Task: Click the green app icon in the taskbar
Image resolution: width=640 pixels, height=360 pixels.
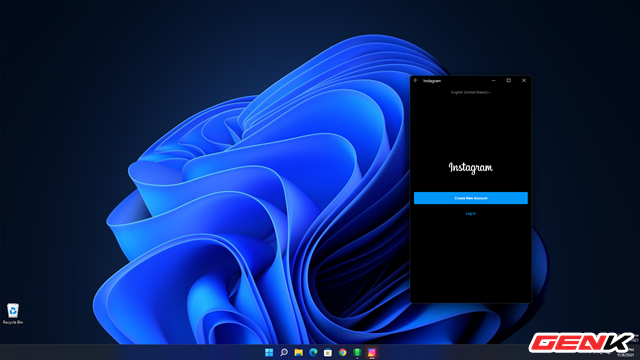Action: [x=357, y=352]
